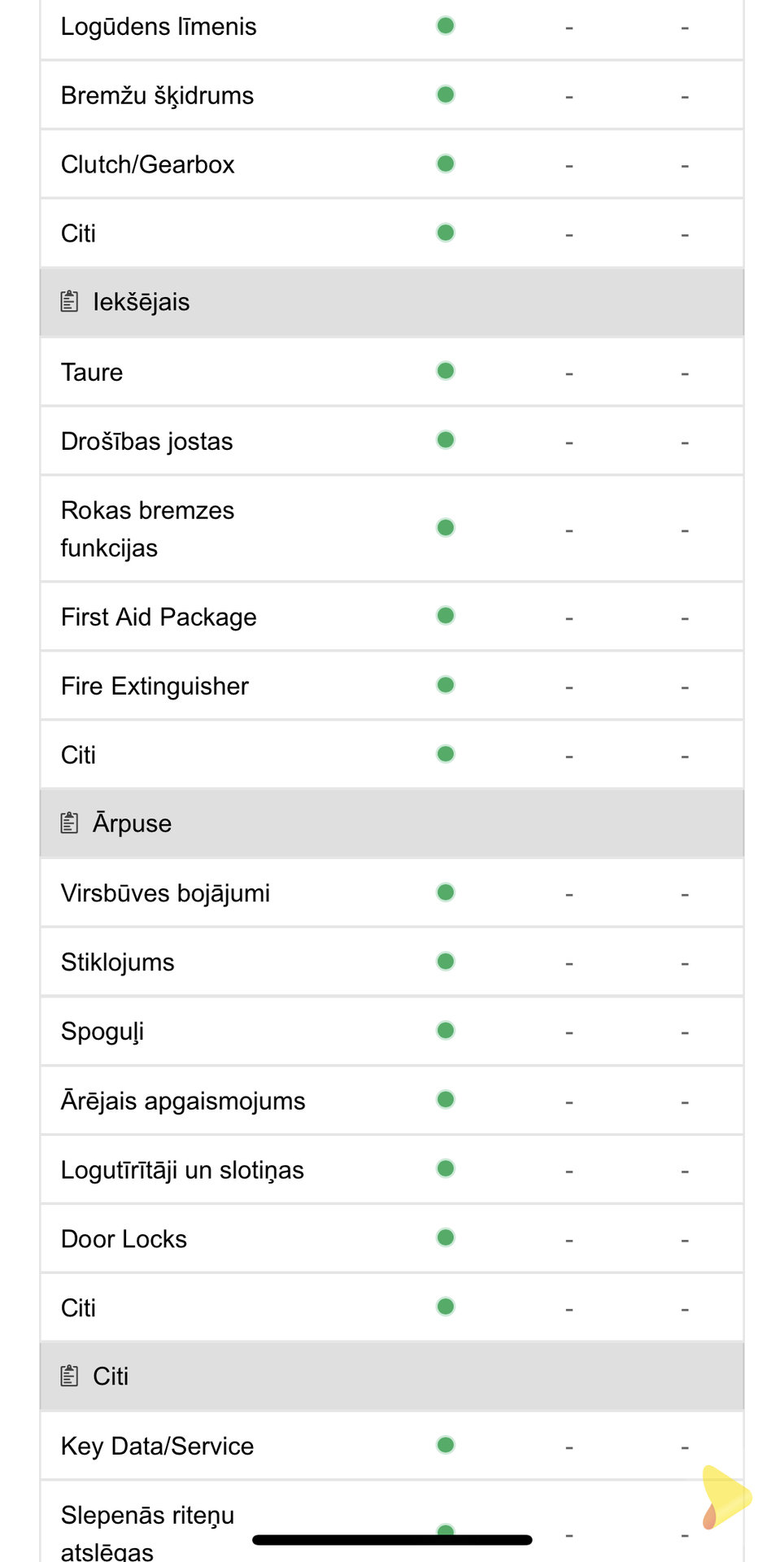
Task: Select the green indicator for Spoguļi
Action: 446,1031
